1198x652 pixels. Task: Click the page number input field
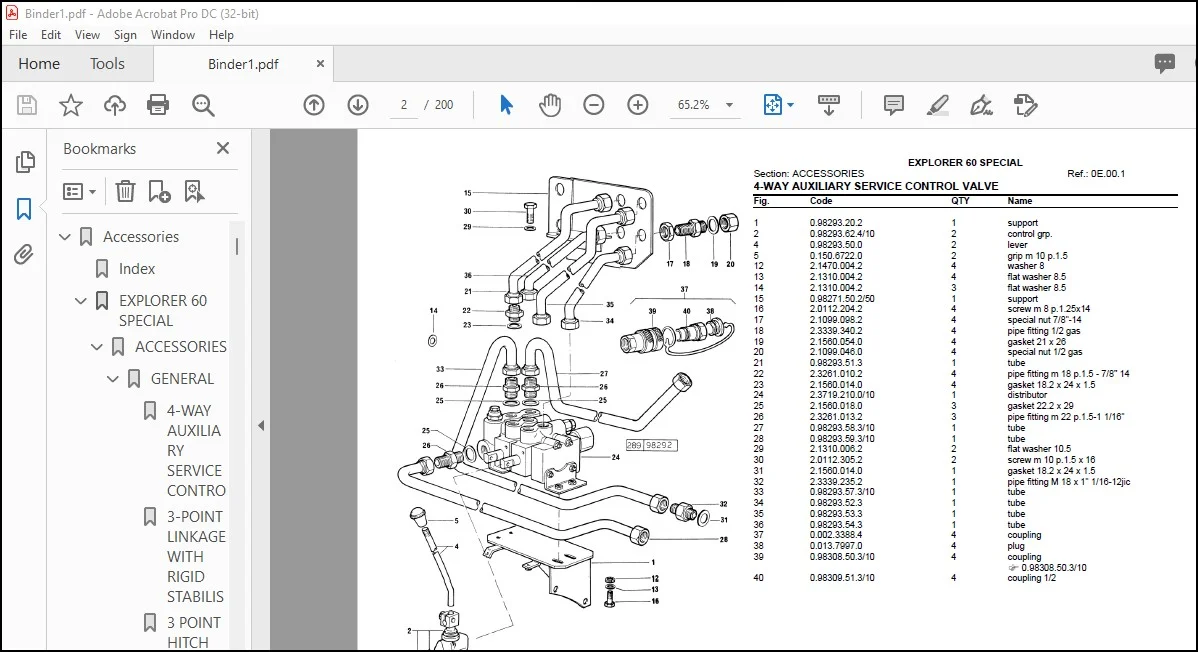403,105
